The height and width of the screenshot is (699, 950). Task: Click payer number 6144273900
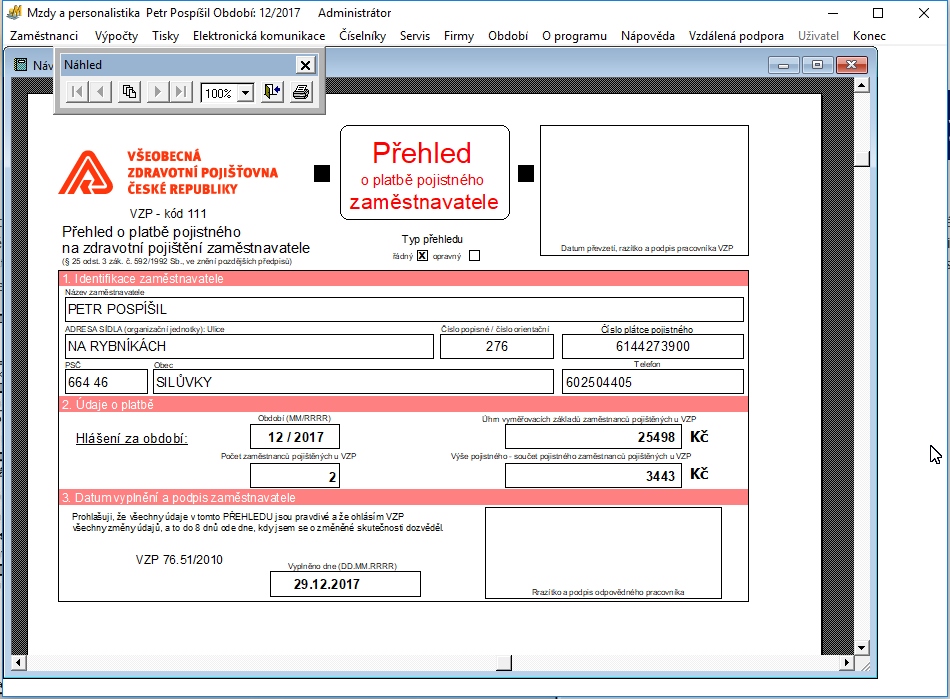pyautogui.click(x=653, y=346)
